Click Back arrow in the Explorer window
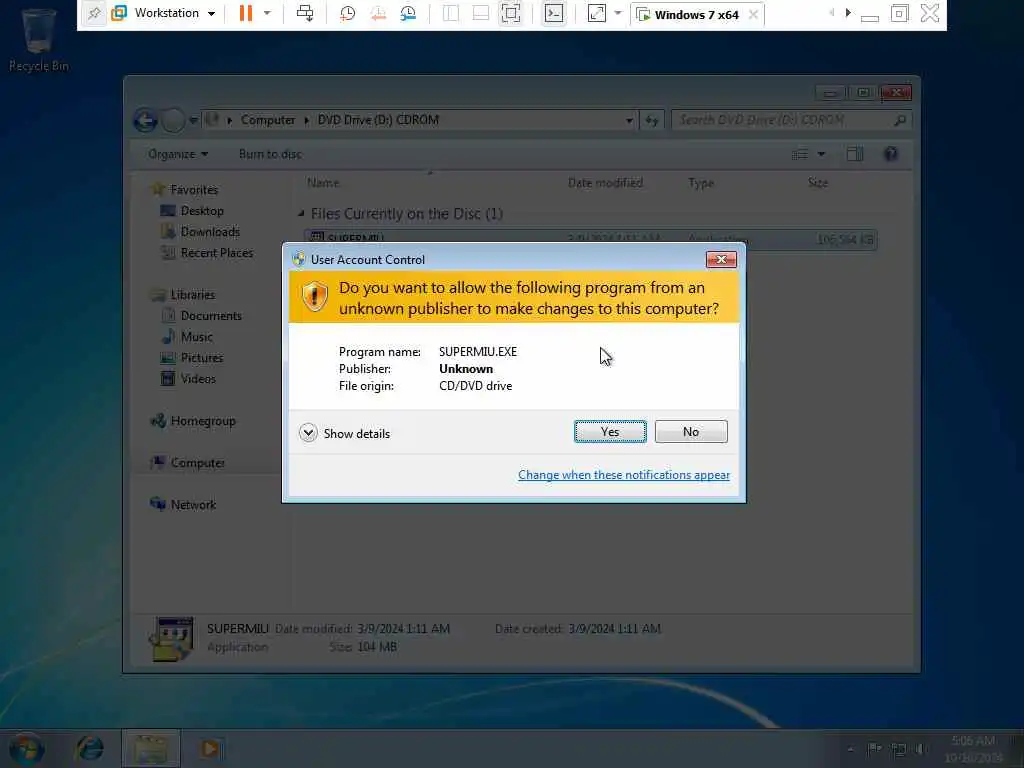1024x768 pixels. 146,121
